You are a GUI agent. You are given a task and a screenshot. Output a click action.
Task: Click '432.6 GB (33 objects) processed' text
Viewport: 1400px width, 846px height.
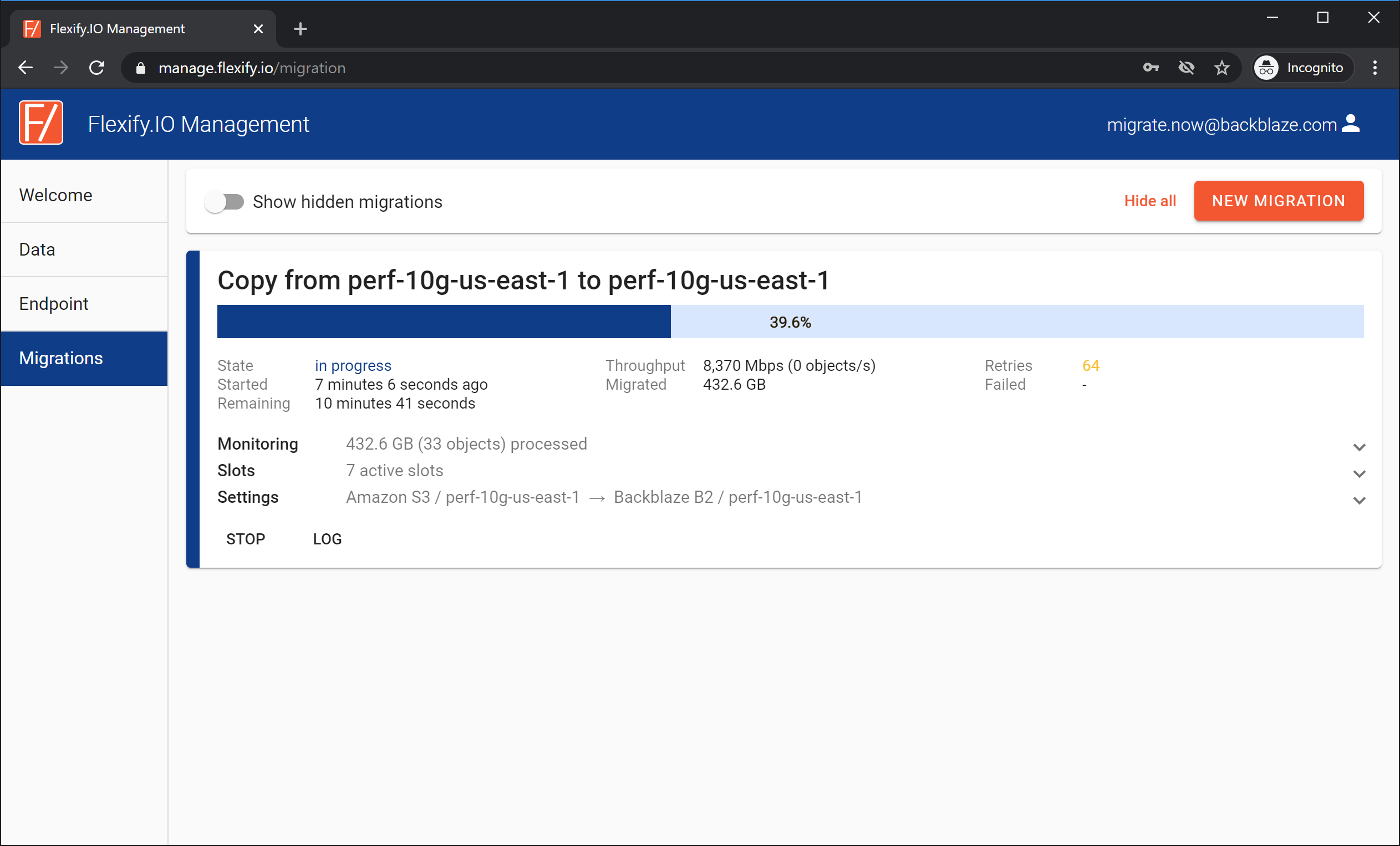pyautogui.click(x=466, y=444)
